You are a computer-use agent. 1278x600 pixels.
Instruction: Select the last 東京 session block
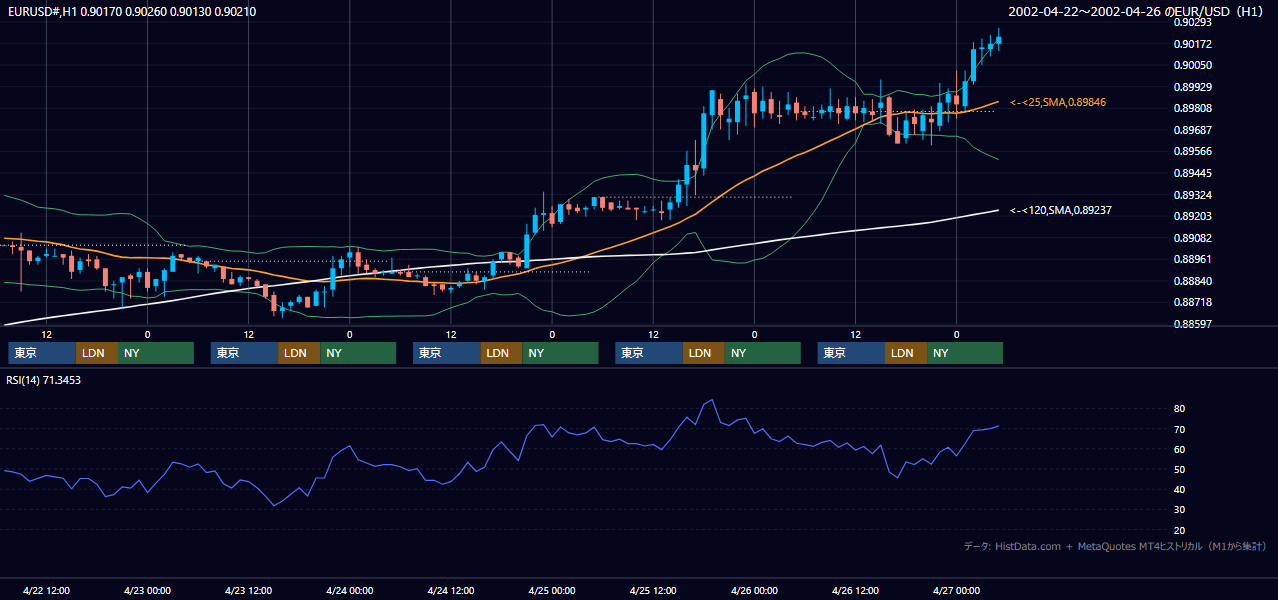coord(852,353)
